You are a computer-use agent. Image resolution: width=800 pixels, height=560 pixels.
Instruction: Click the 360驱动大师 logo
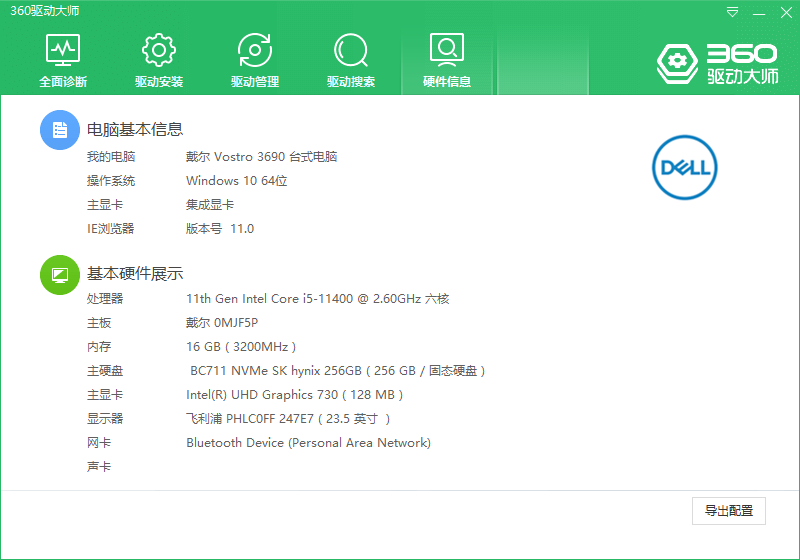[717, 64]
